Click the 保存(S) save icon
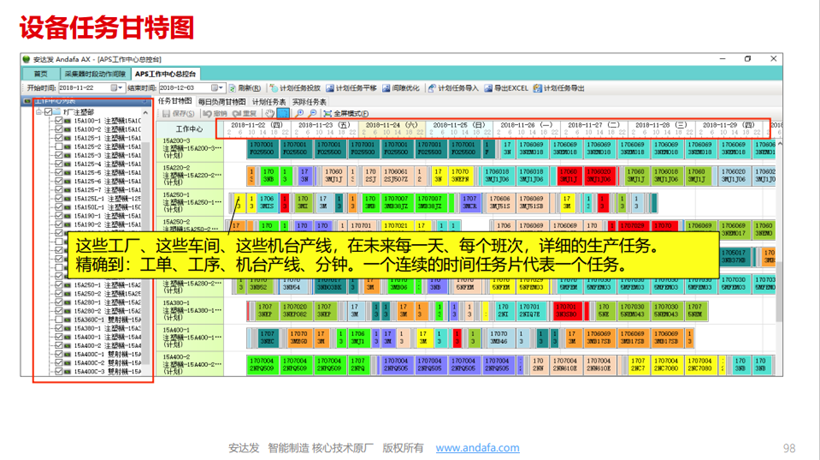The width and height of the screenshot is (820, 460). click(x=166, y=113)
